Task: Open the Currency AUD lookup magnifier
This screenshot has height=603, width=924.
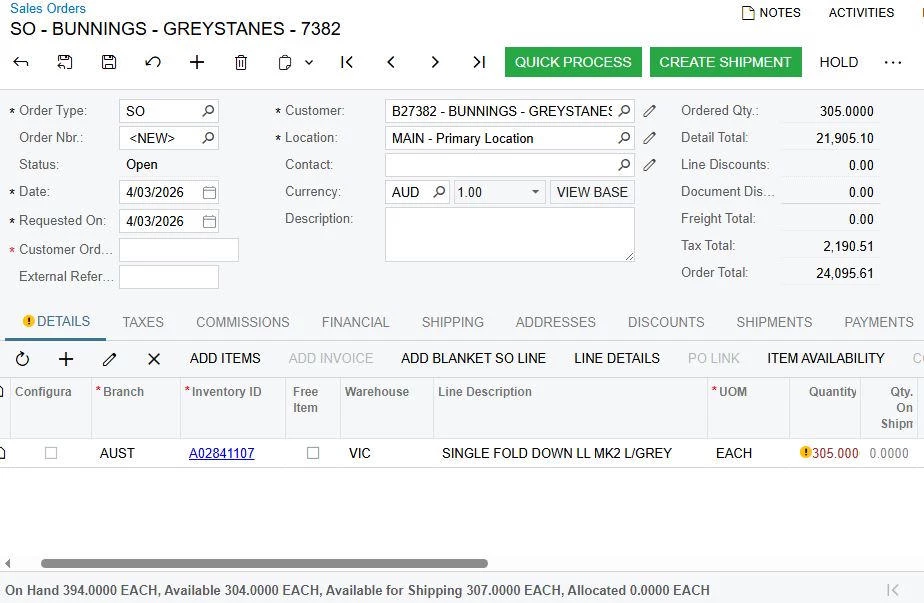Action: [439, 192]
